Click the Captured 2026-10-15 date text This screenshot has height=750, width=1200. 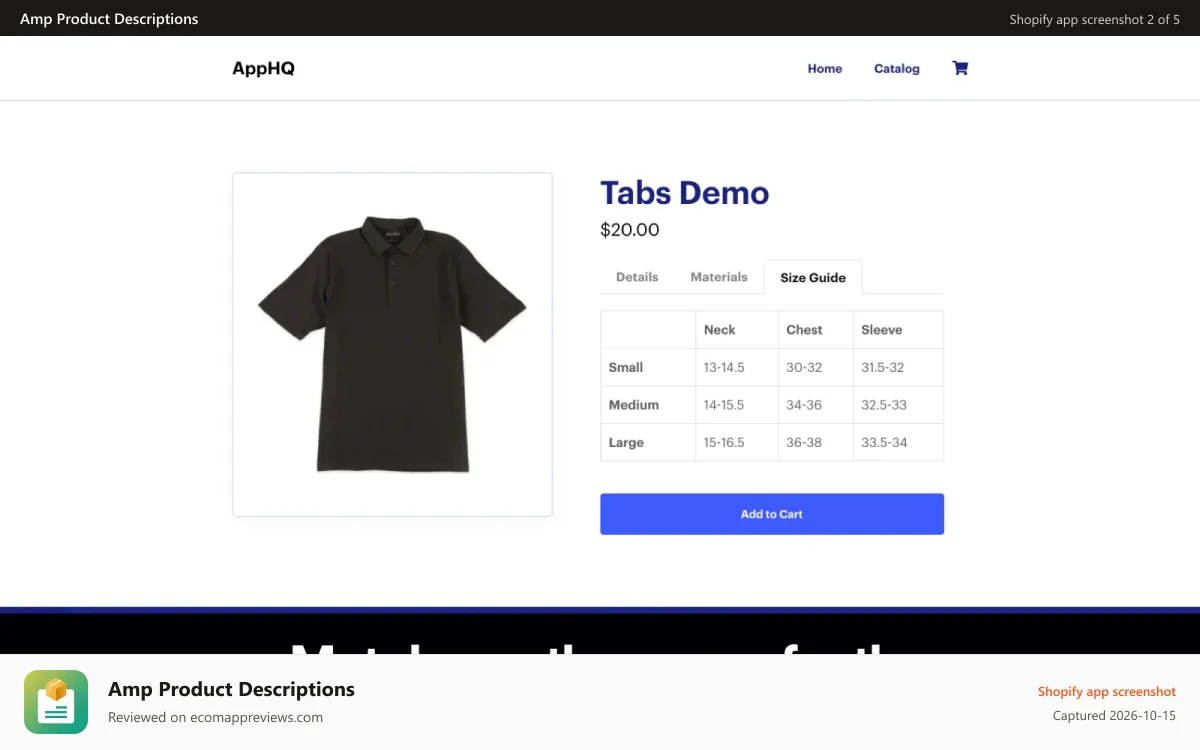pyautogui.click(x=1114, y=715)
